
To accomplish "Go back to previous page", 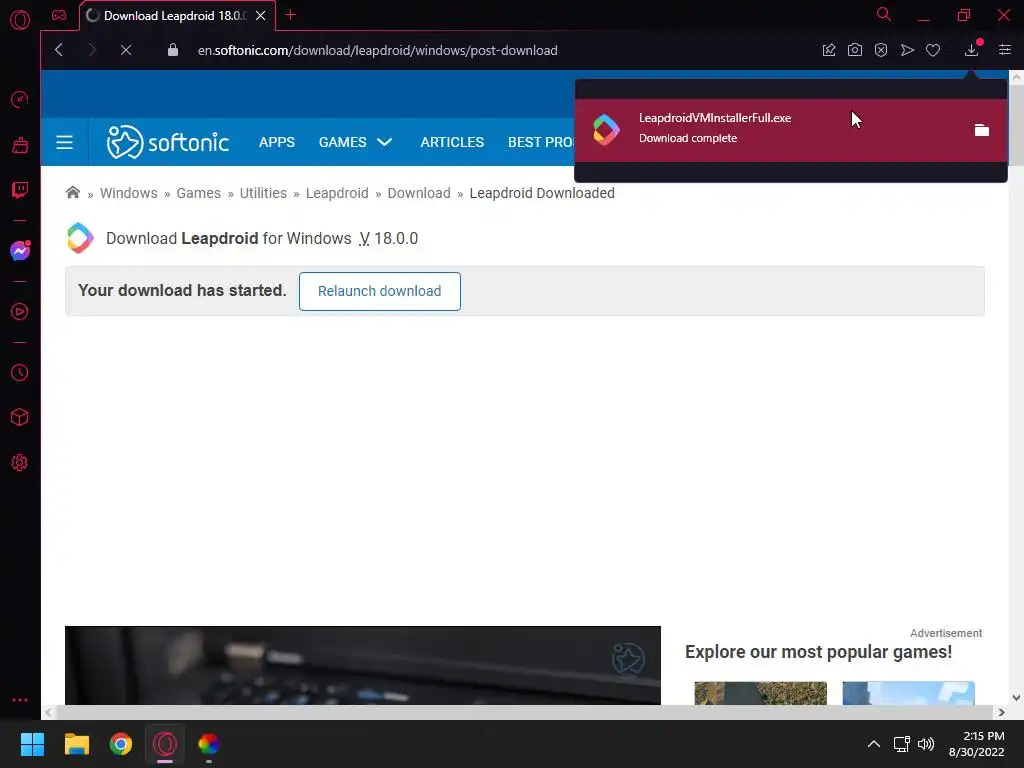I will (59, 50).
